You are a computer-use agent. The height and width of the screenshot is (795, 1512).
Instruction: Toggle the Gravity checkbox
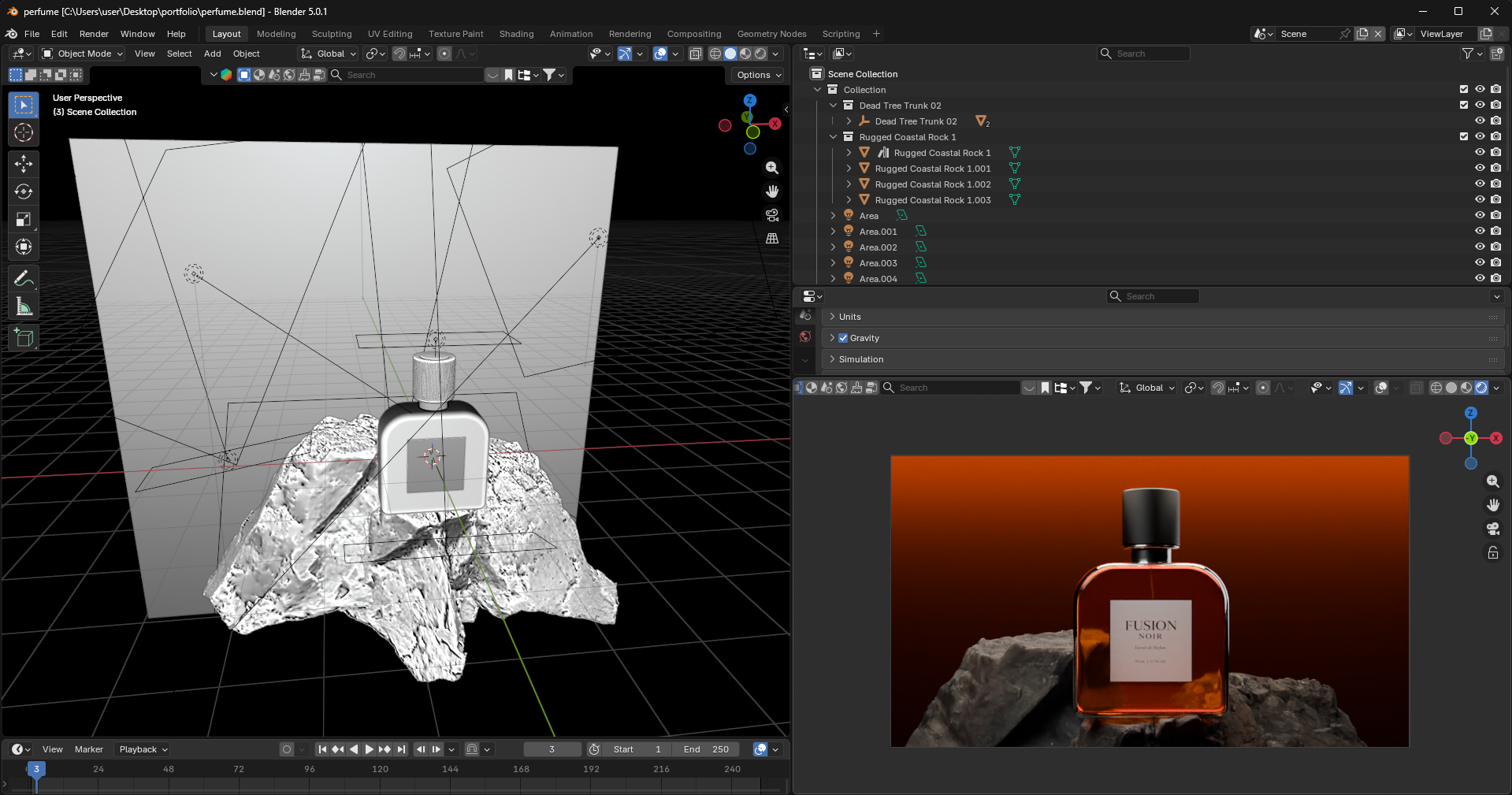(843, 338)
